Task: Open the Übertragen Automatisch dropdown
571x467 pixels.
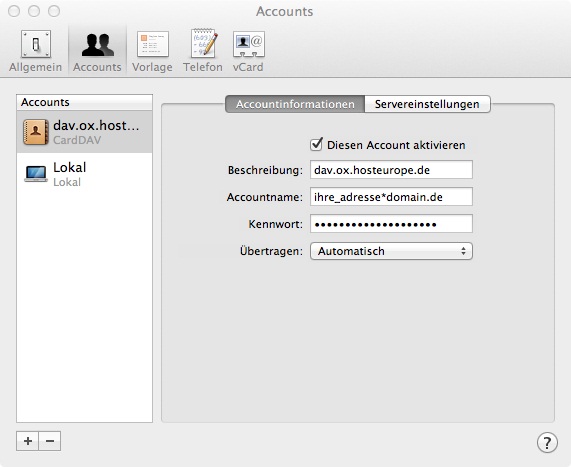Action: tap(391, 251)
